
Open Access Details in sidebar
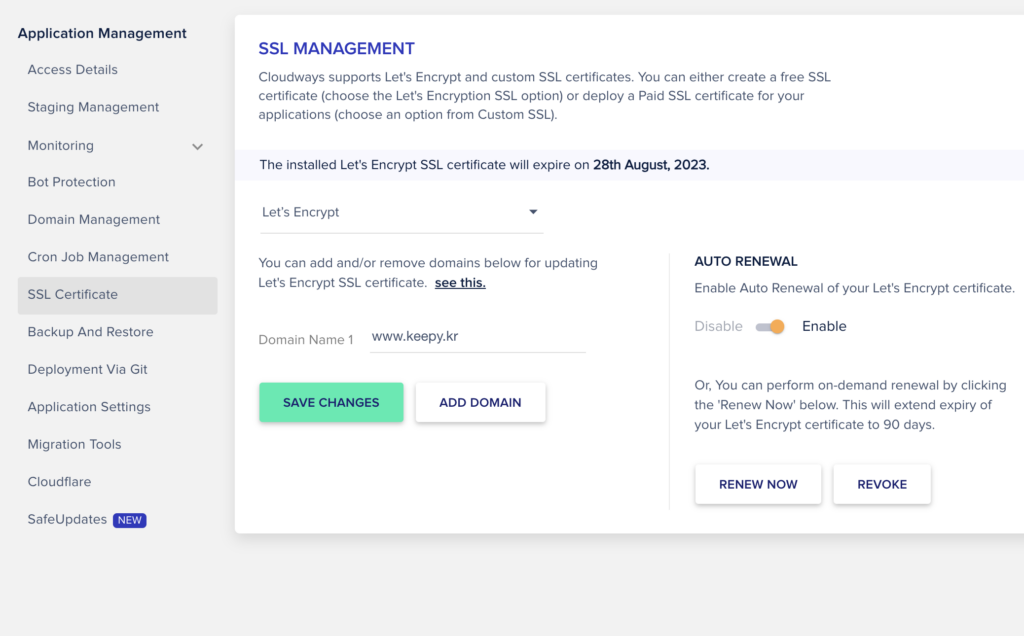pyautogui.click(x=72, y=70)
